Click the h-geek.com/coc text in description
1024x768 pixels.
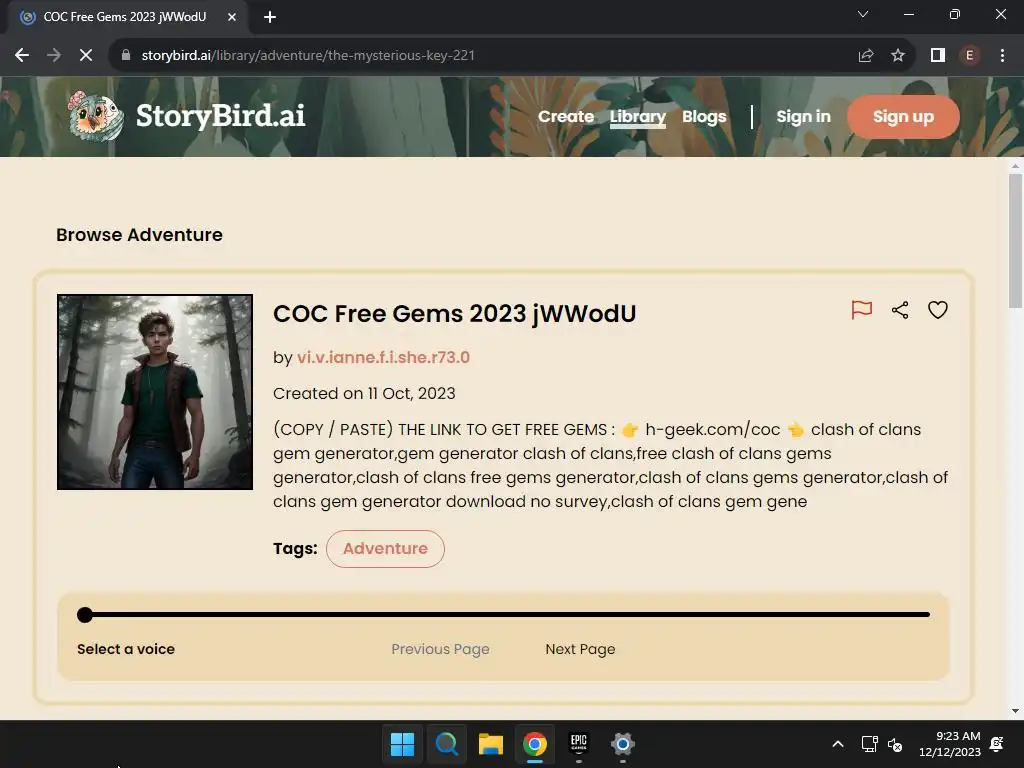pos(712,429)
